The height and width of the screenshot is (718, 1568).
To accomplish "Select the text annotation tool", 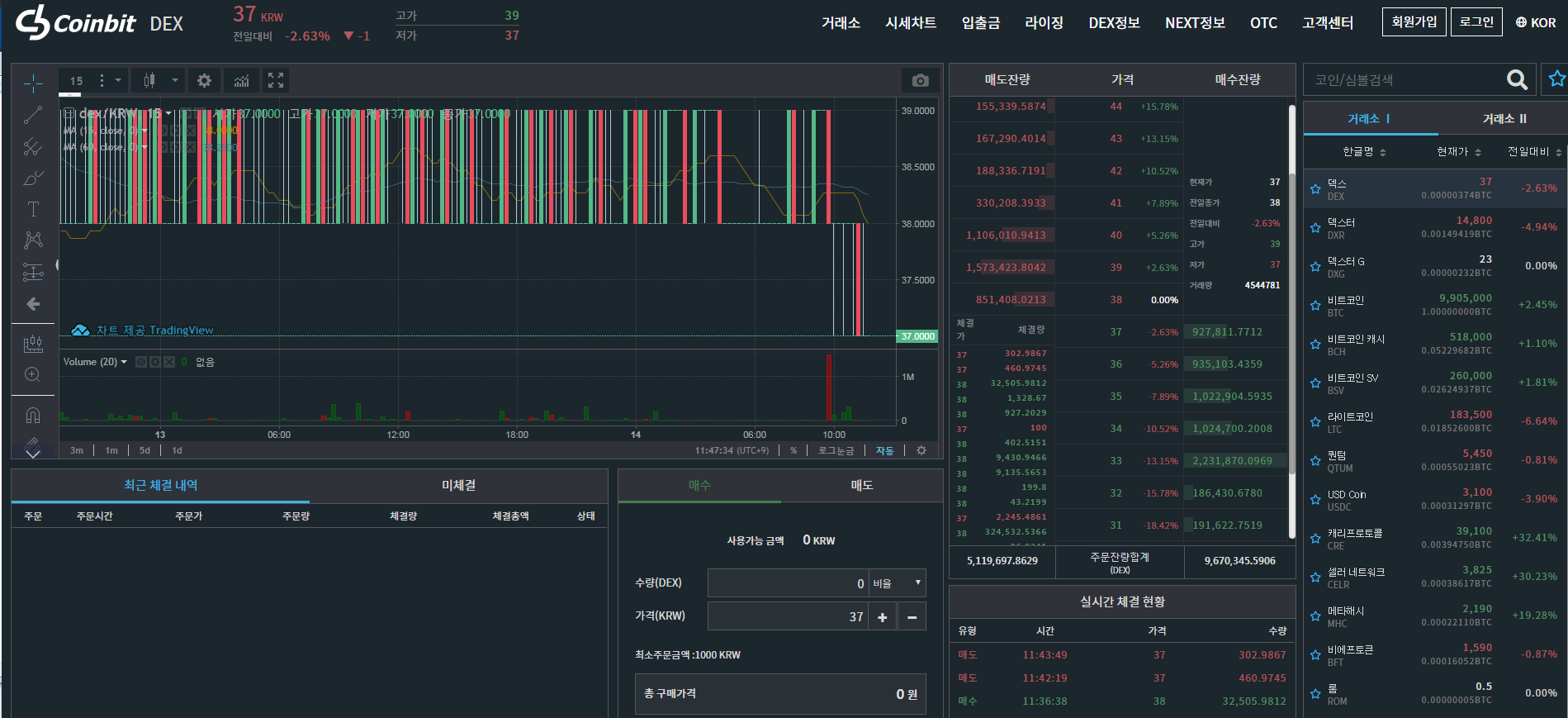I will 33,209.
